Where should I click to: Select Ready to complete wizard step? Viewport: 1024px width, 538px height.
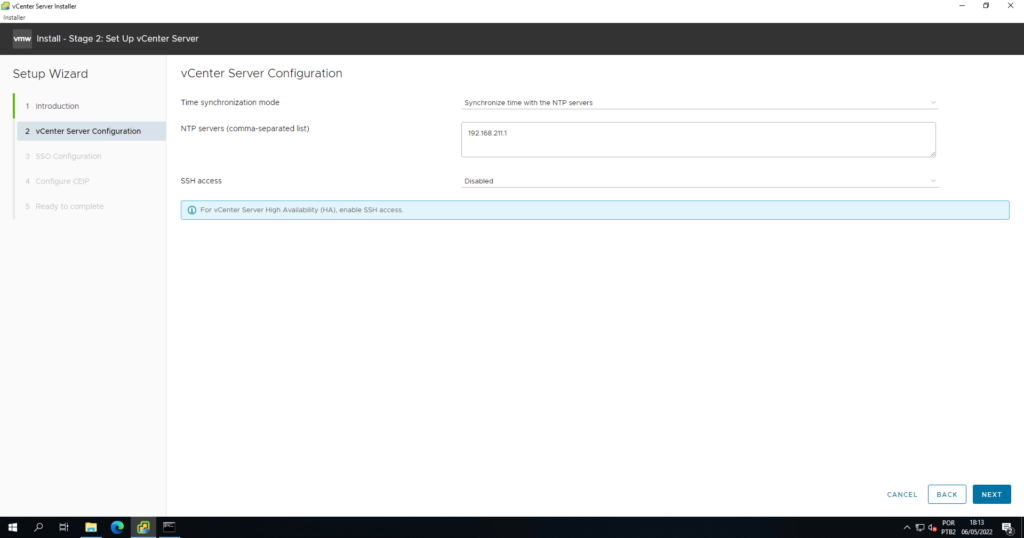[69, 206]
